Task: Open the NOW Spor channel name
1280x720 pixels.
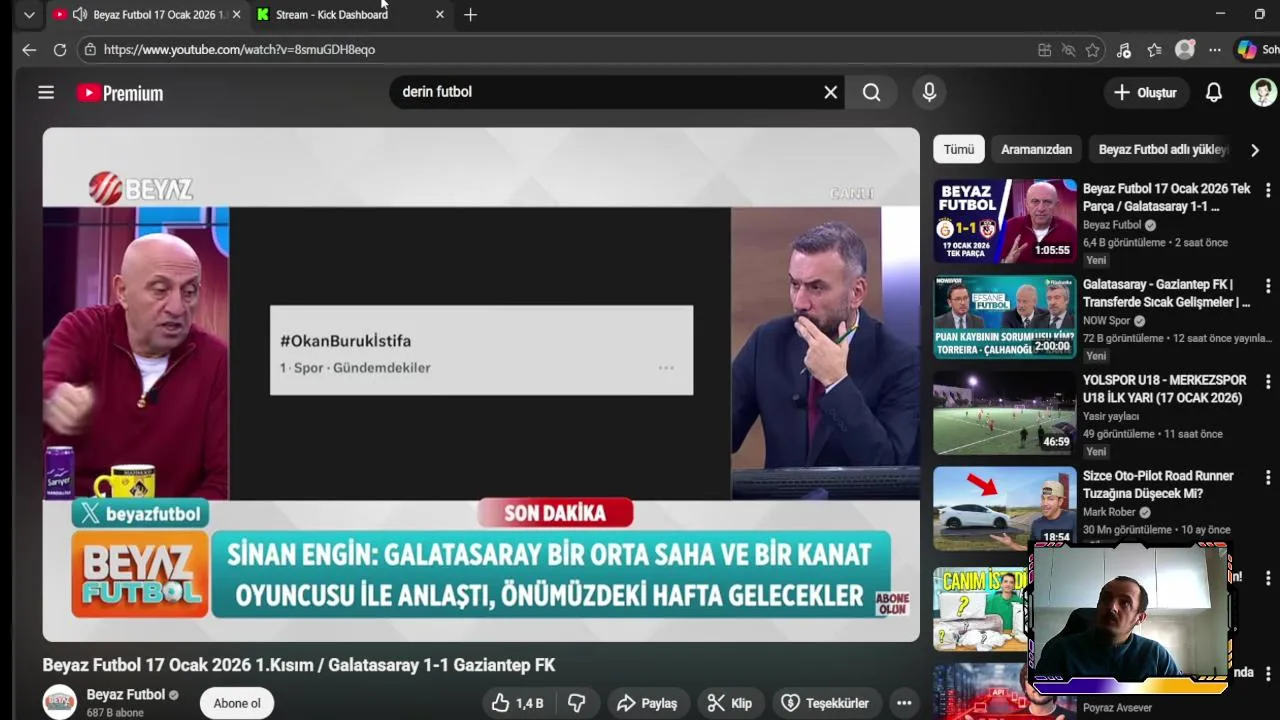Action: (x=1106, y=321)
